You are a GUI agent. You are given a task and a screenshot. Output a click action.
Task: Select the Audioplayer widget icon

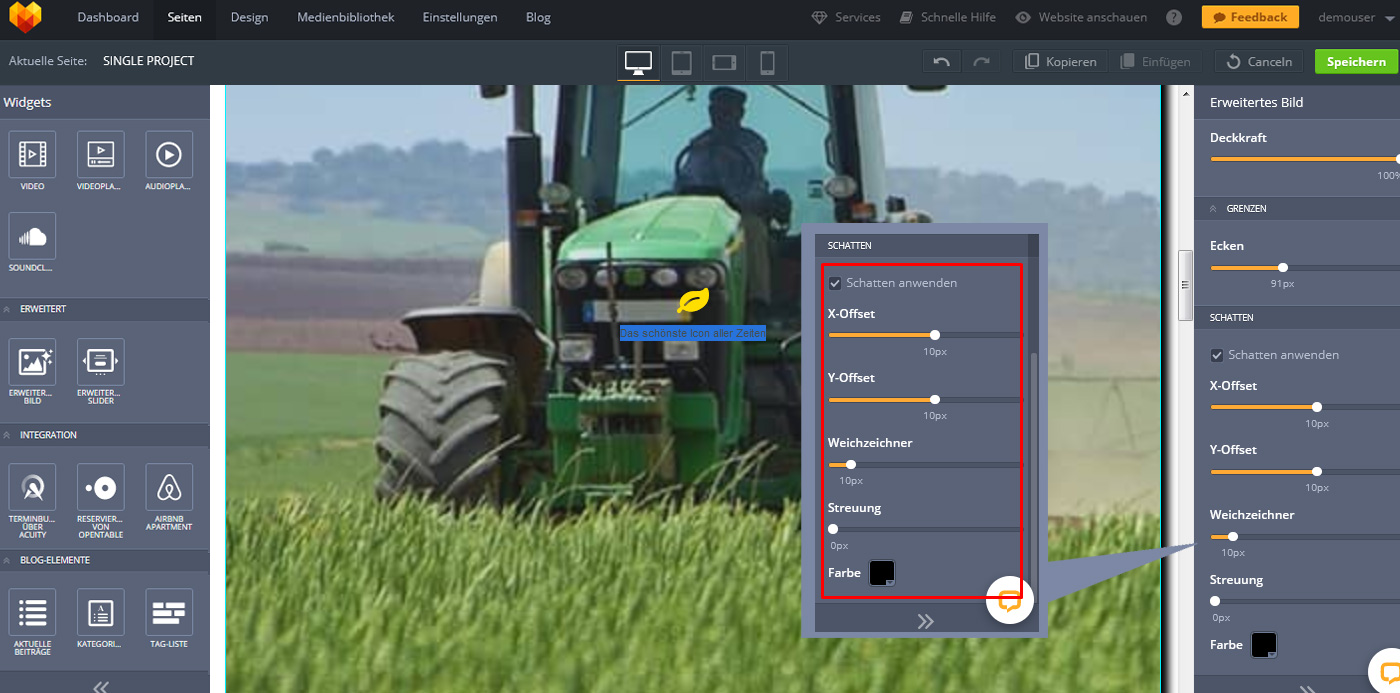tap(168, 155)
